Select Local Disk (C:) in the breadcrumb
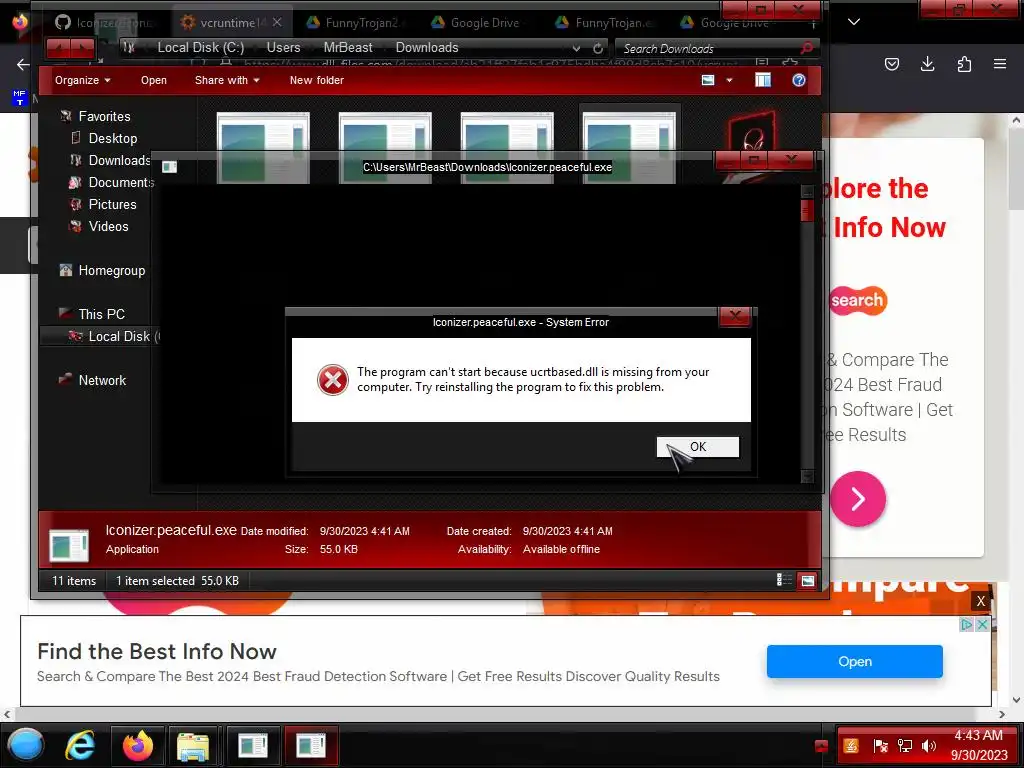The height and width of the screenshot is (768, 1024). coord(200,48)
